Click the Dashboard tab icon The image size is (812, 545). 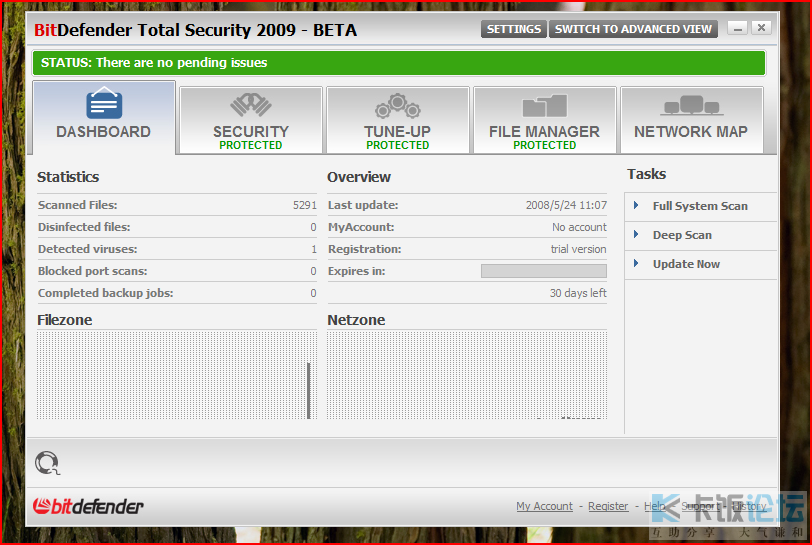pos(104,104)
